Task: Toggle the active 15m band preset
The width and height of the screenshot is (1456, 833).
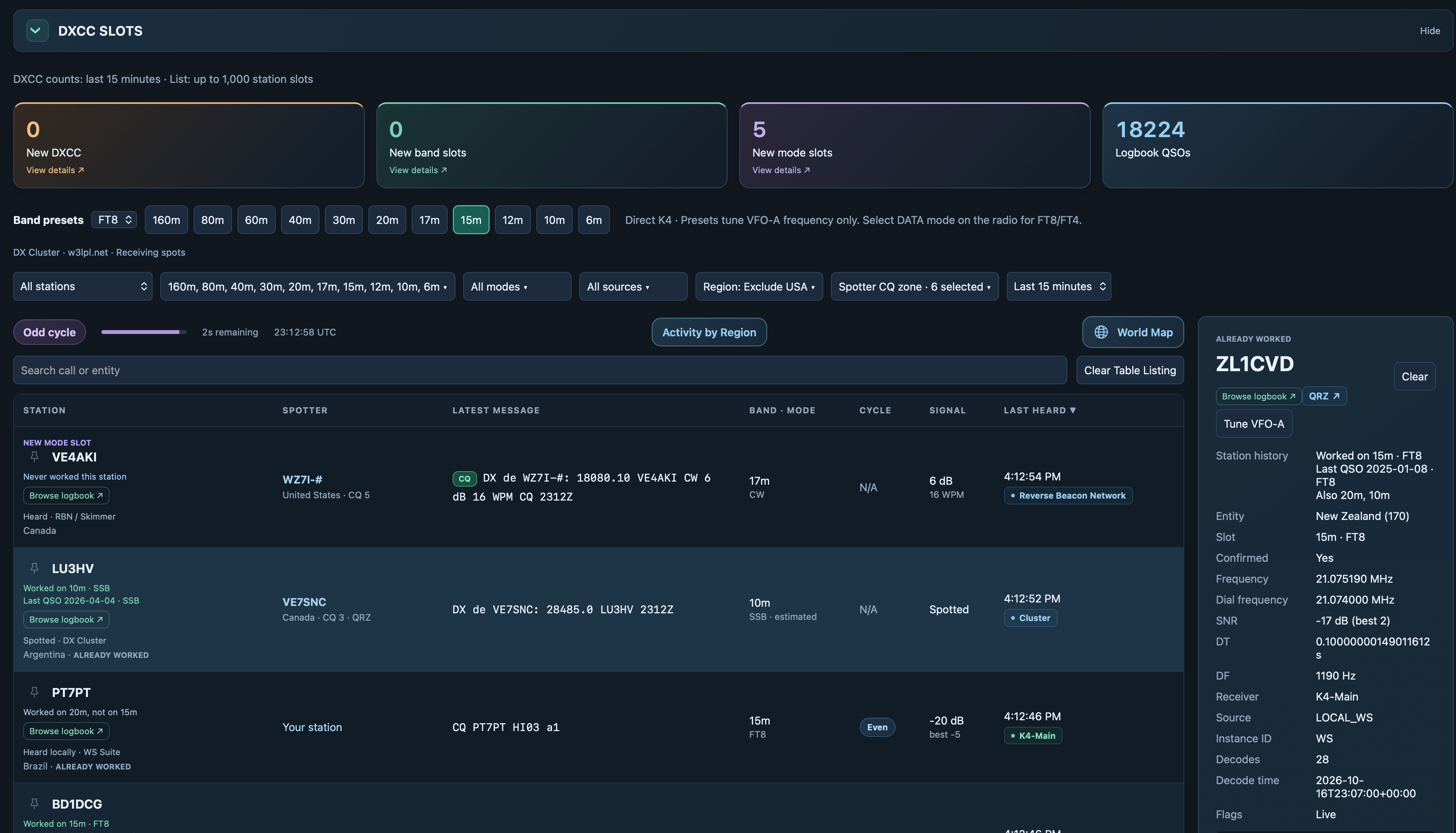Action: click(471, 220)
